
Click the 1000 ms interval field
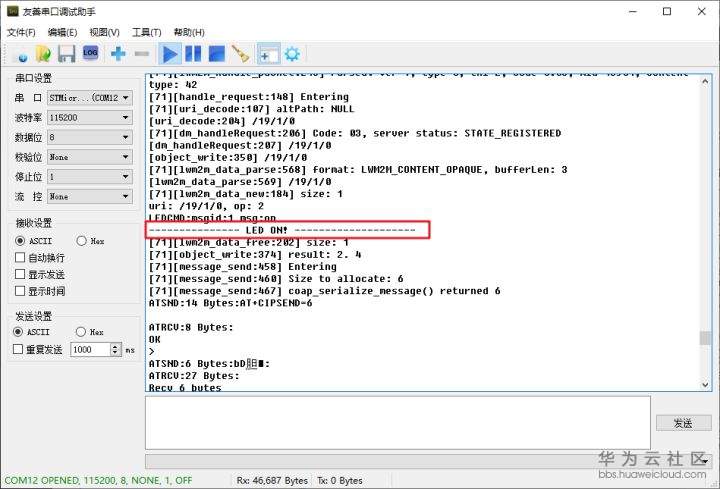coord(90,350)
